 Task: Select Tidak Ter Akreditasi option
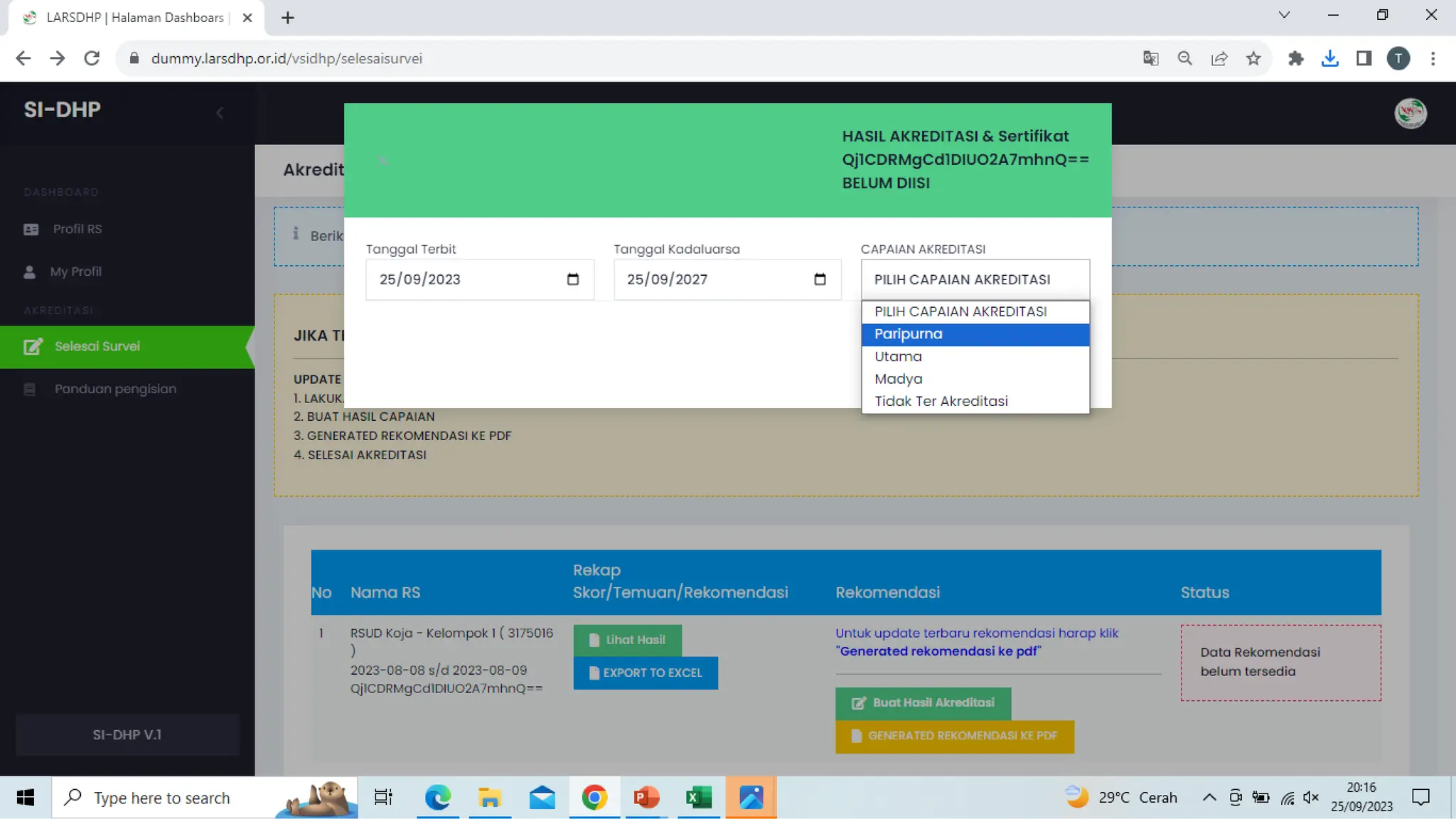974,401
